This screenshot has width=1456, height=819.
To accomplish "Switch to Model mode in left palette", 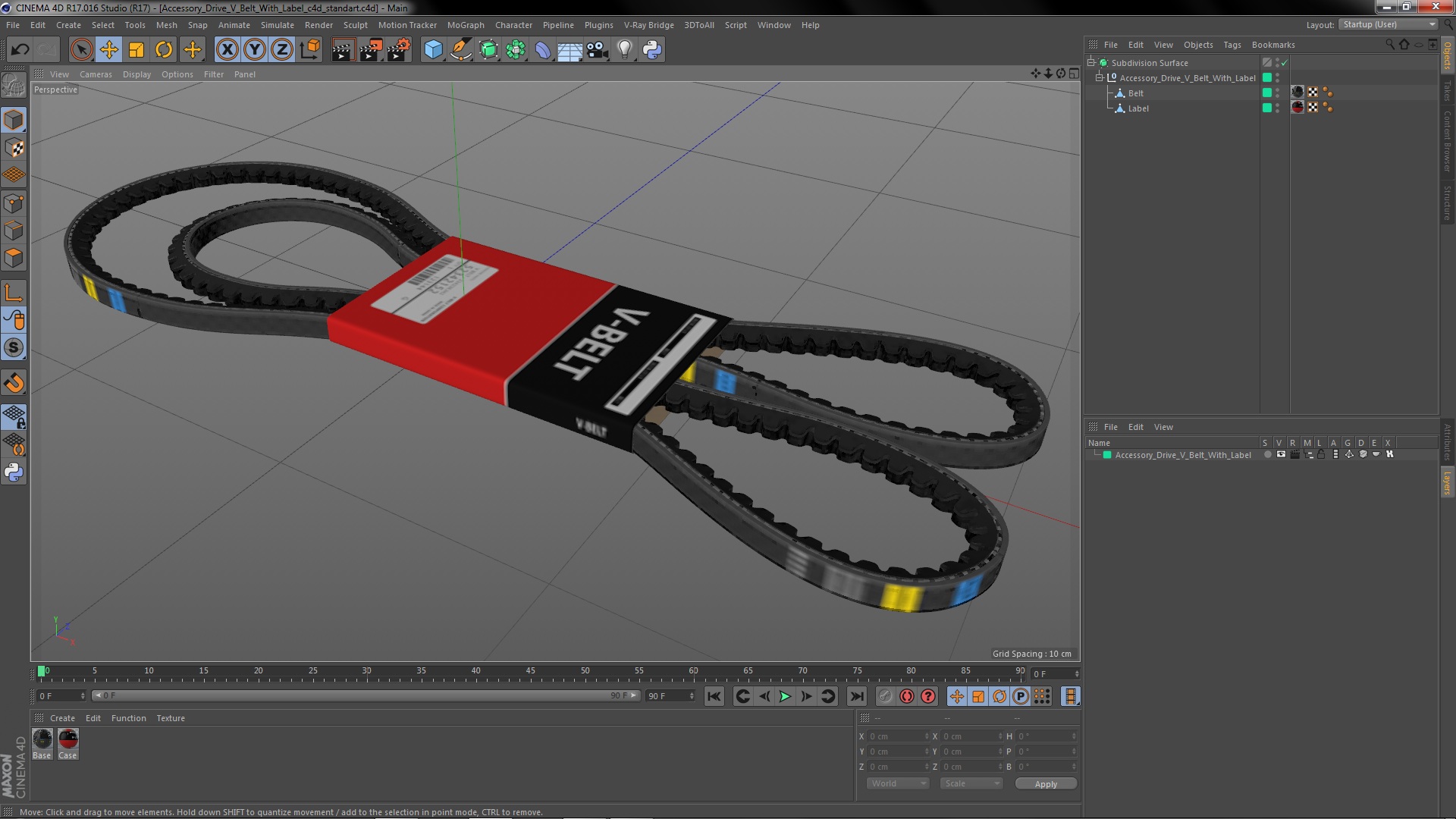I will (x=14, y=120).
